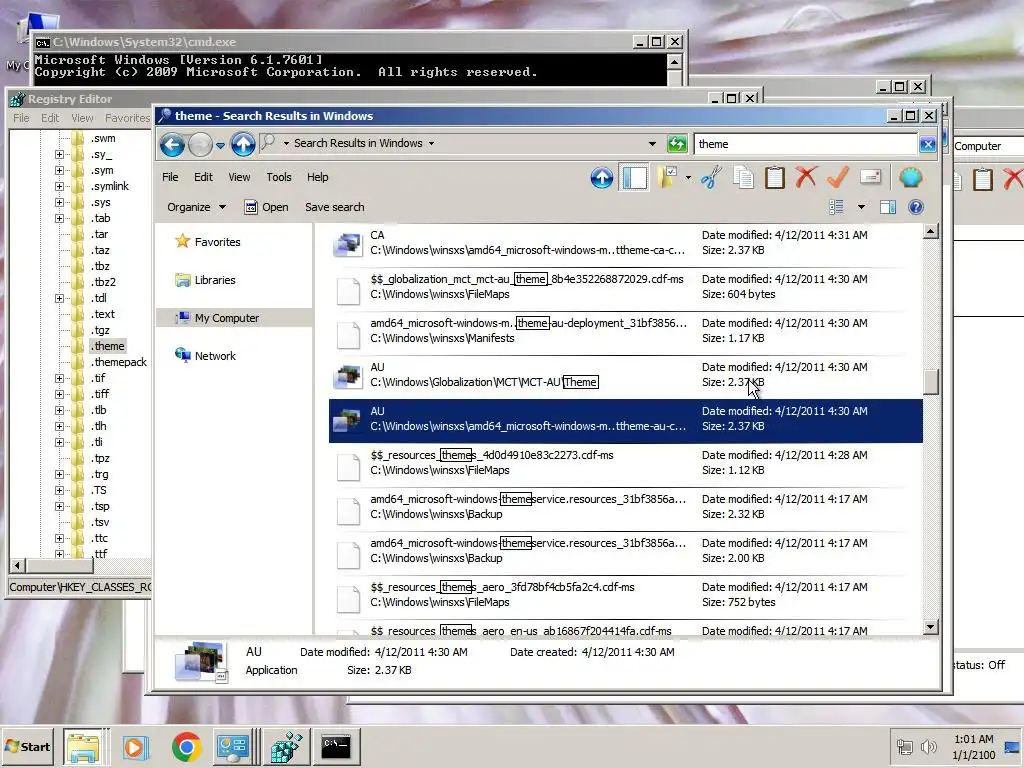Select the .themepack registry key

pos(120,362)
